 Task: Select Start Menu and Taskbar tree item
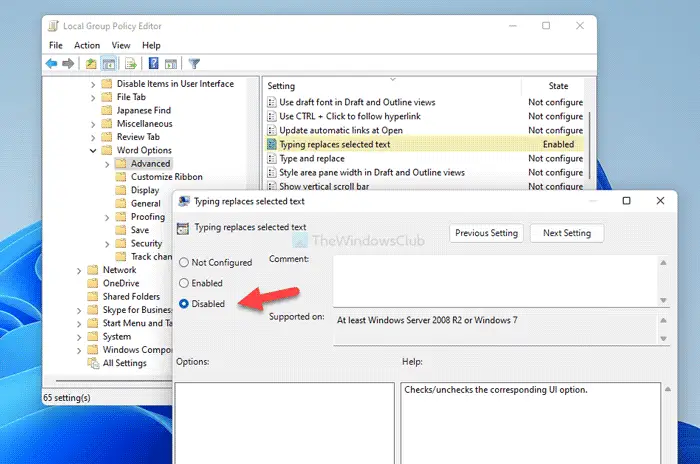coord(137,323)
